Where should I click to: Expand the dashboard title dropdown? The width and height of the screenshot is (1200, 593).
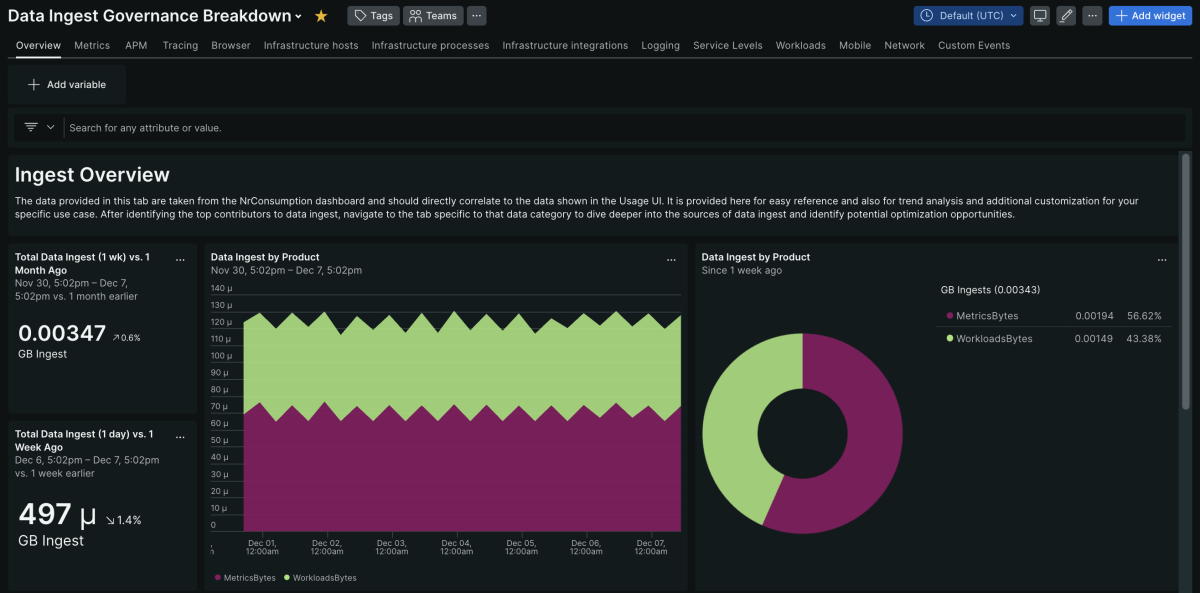pos(298,17)
